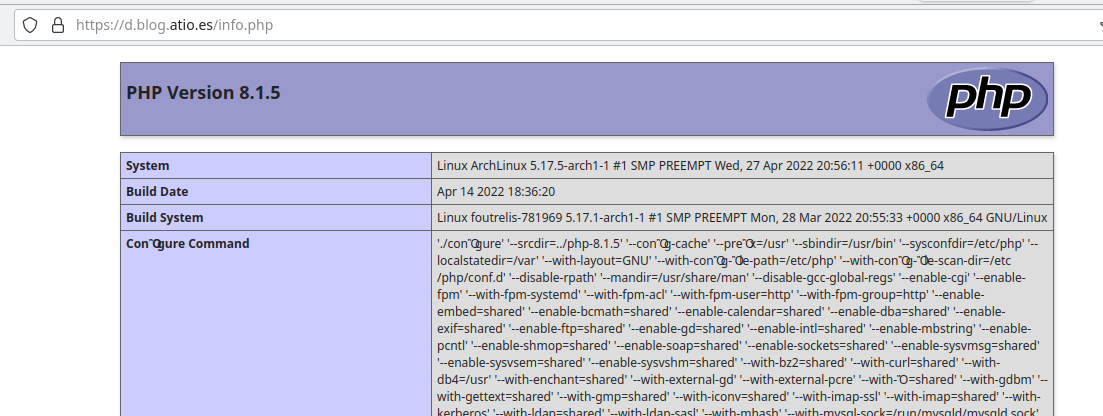Click the Apr 14 2022 build date value

point(496,191)
